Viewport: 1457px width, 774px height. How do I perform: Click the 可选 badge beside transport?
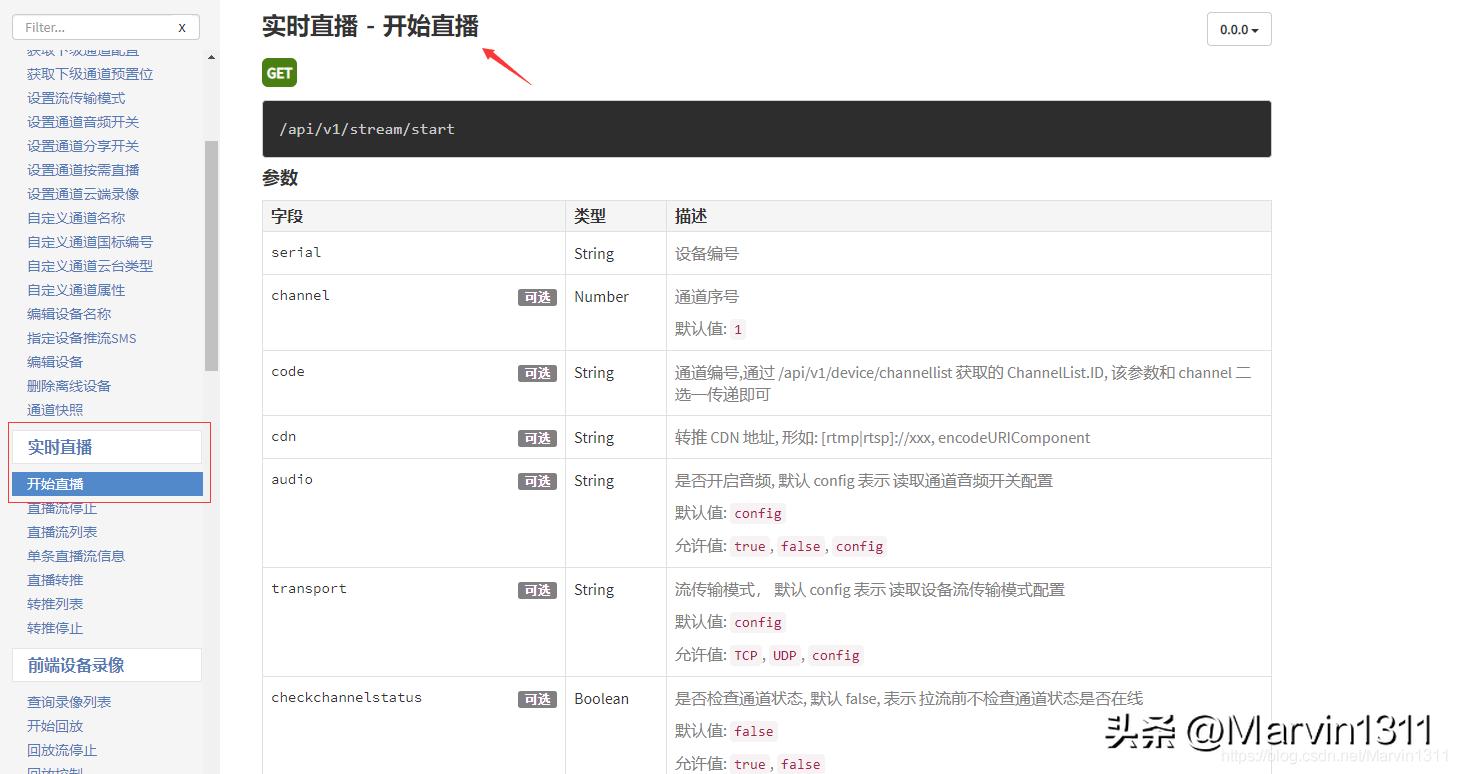point(537,590)
